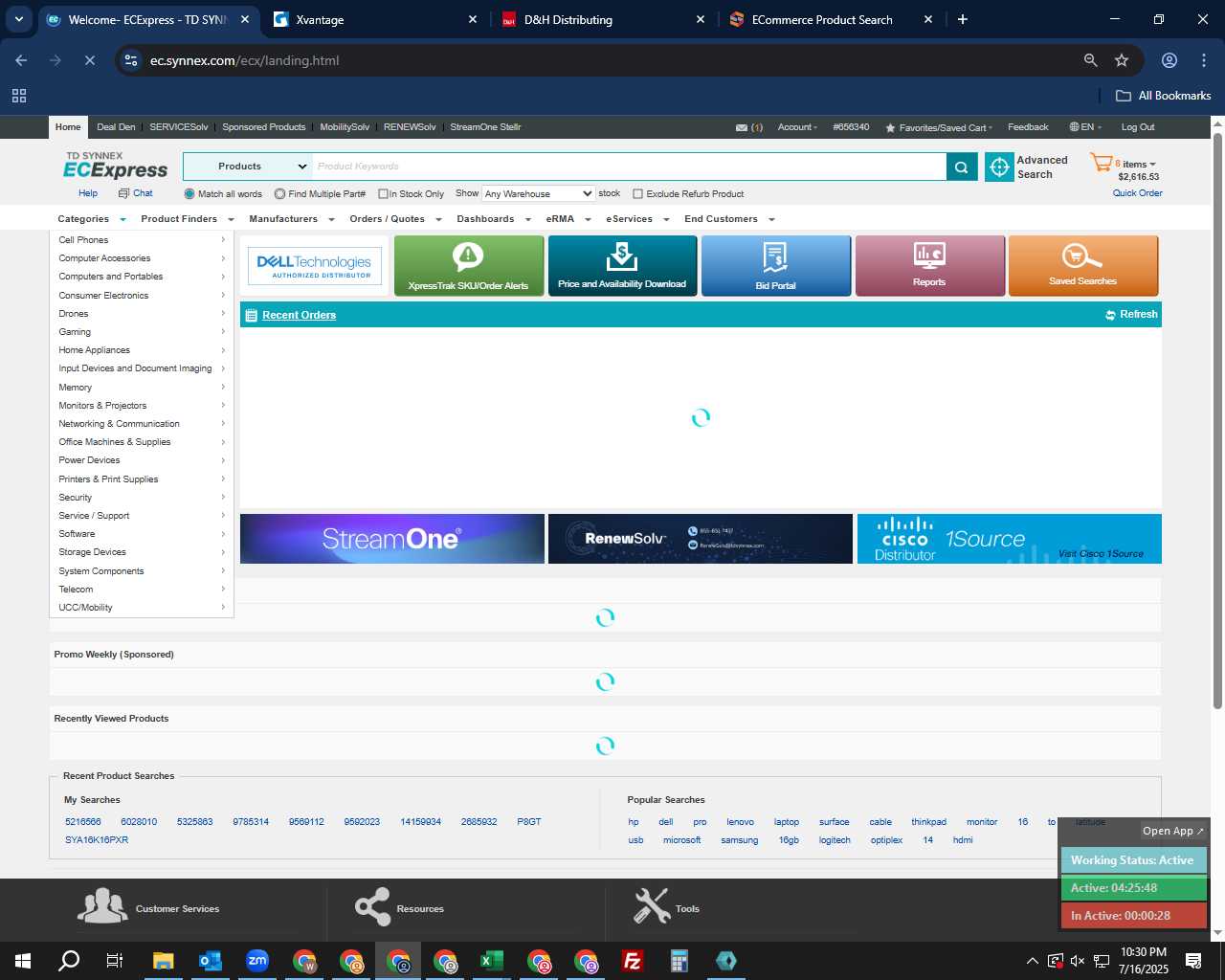Click the search magnifier button
Screen dimensions: 1225x980
tap(962, 167)
